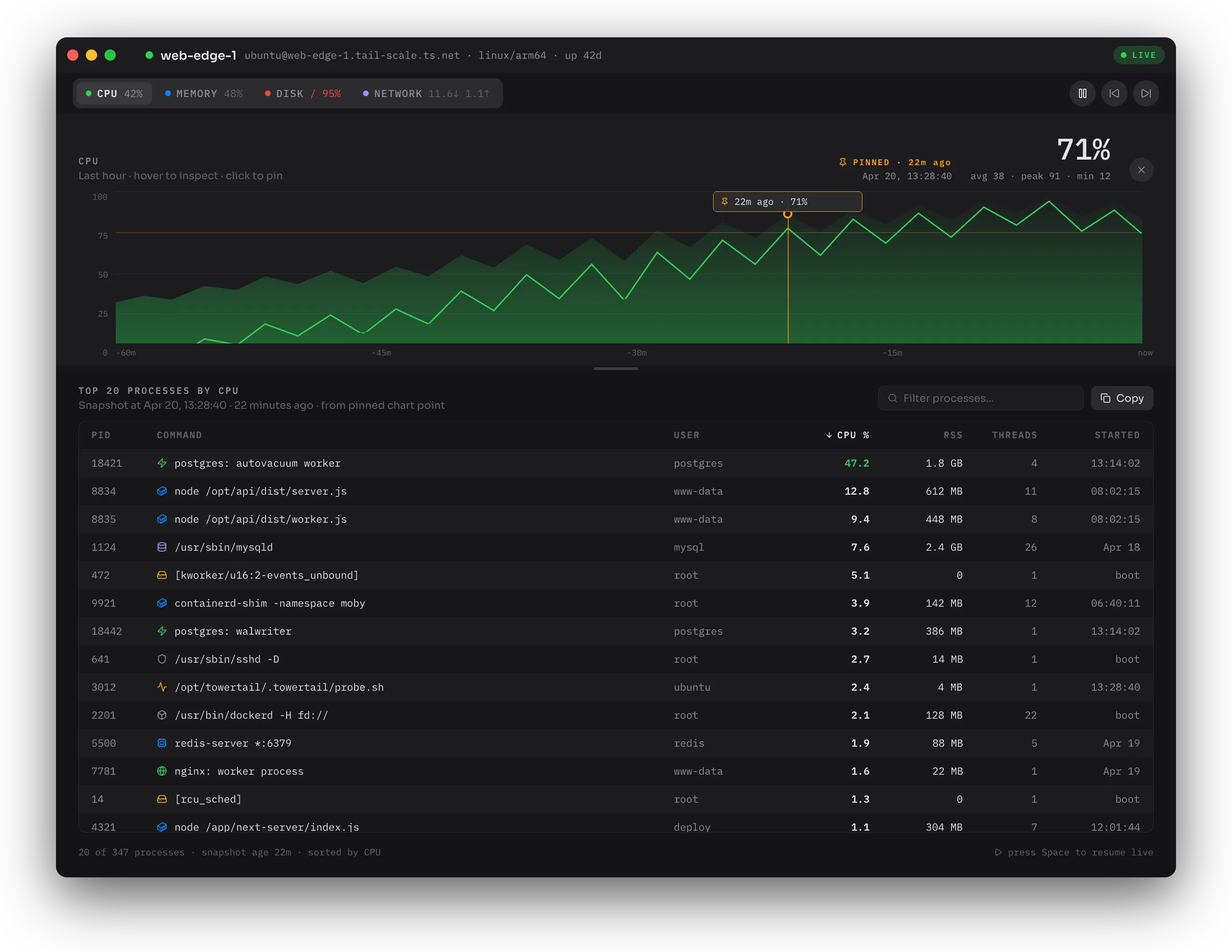The height and width of the screenshot is (952, 1232).
Task: Click the pin icon in chart tooltip
Action: pyautogui.click(x=725, y=201)
